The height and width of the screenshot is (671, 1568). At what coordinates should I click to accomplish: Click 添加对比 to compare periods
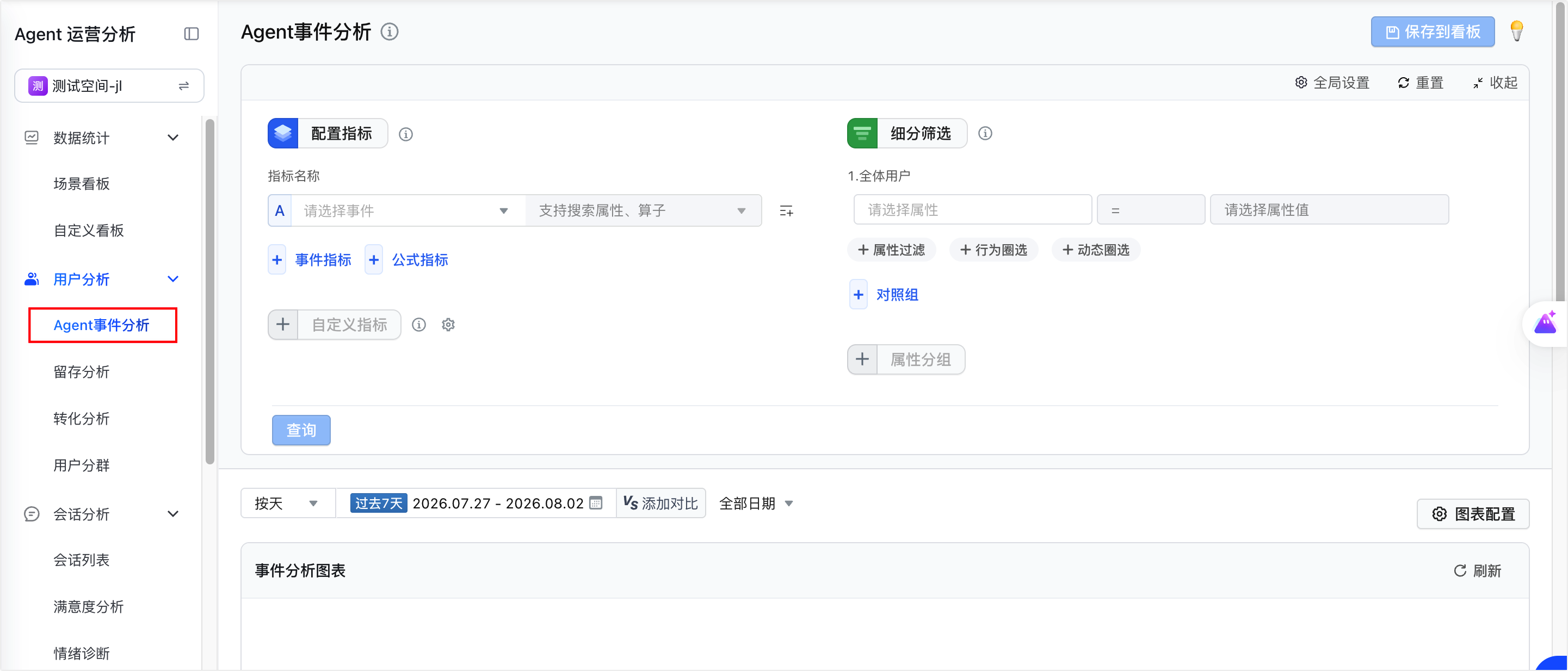[660, 504]
